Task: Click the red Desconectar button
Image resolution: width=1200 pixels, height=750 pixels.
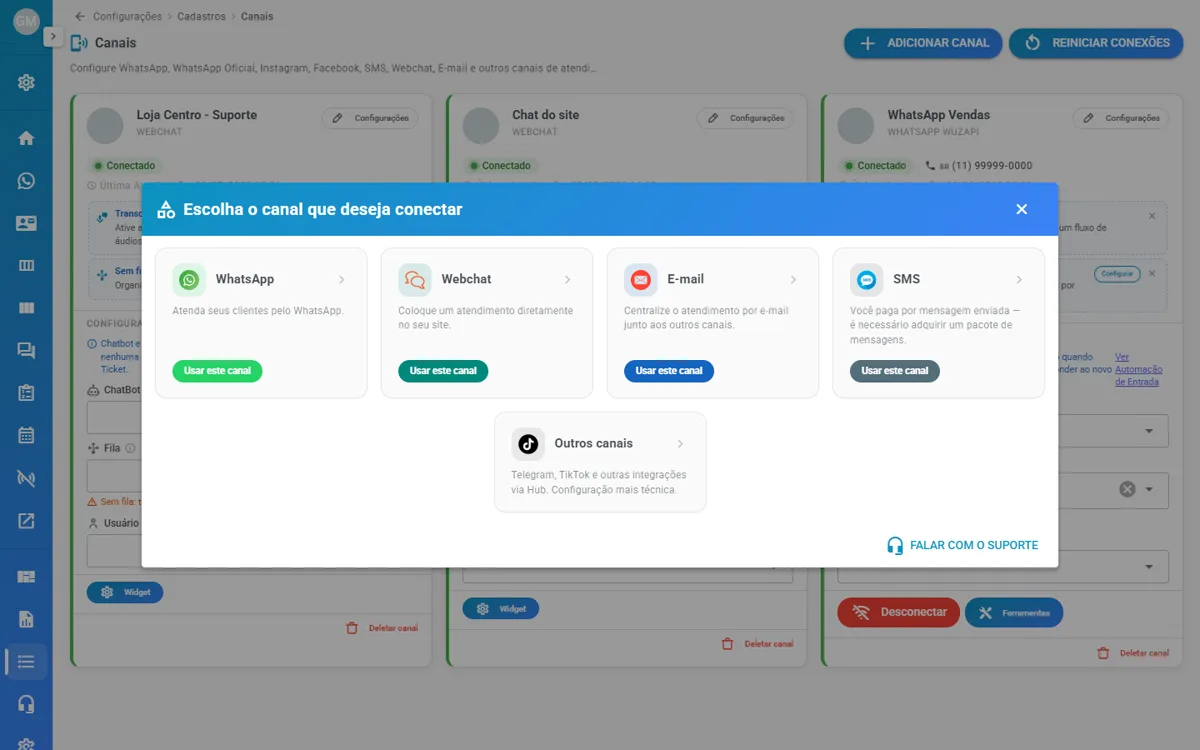Action: pyautogui.click(x=898, y=612)
